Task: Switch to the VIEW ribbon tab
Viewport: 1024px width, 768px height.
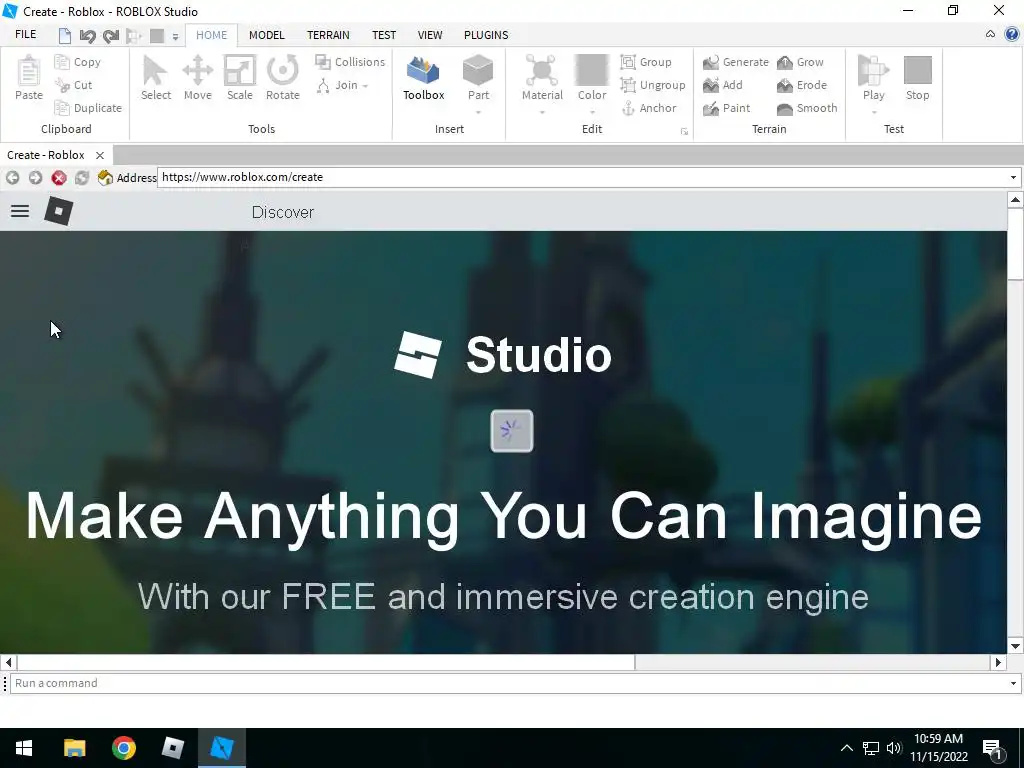Action: (x=430, y=35)
